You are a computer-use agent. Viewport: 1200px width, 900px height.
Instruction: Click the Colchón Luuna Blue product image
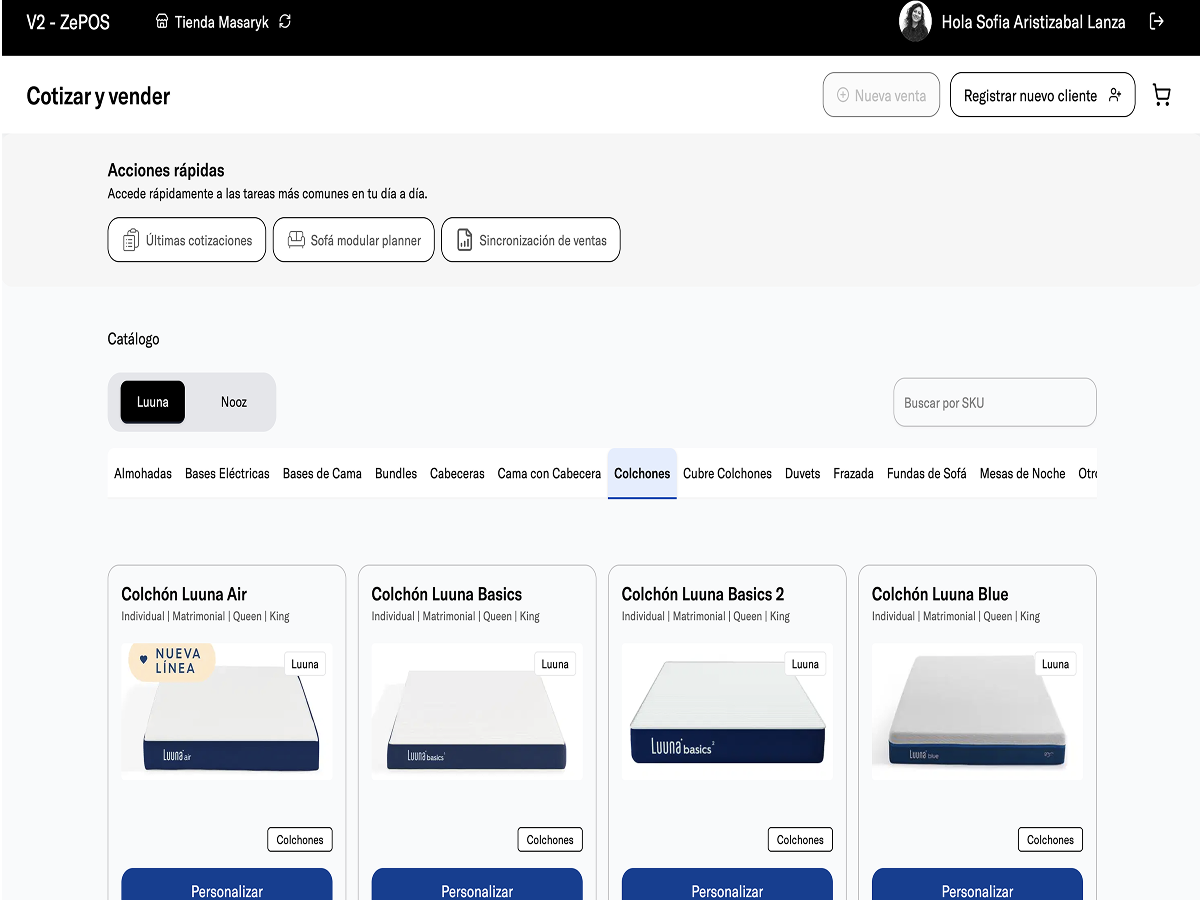(977, 711)
